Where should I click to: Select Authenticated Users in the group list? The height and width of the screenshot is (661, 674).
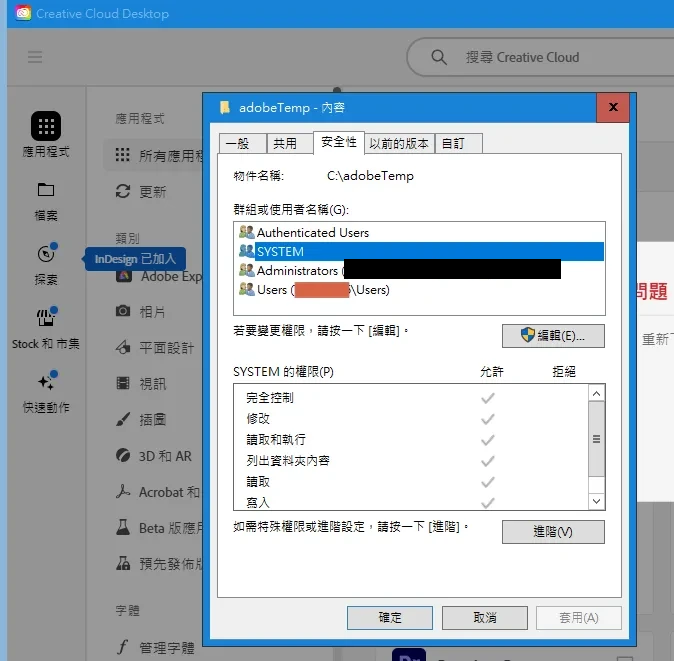pyautogui.click(x=420, y=233)
